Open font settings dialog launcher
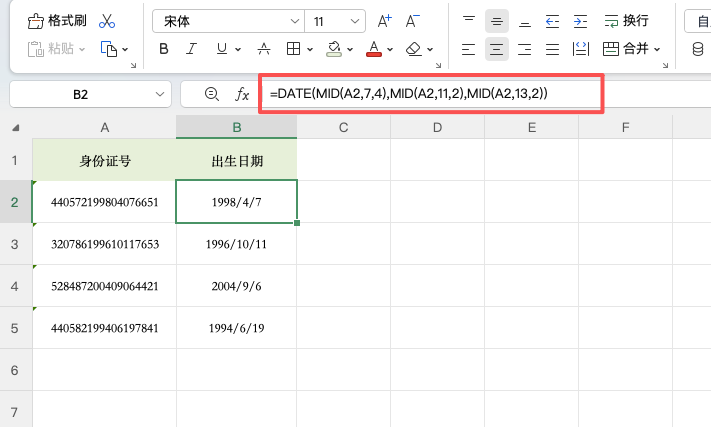 [x=438, y=66]
